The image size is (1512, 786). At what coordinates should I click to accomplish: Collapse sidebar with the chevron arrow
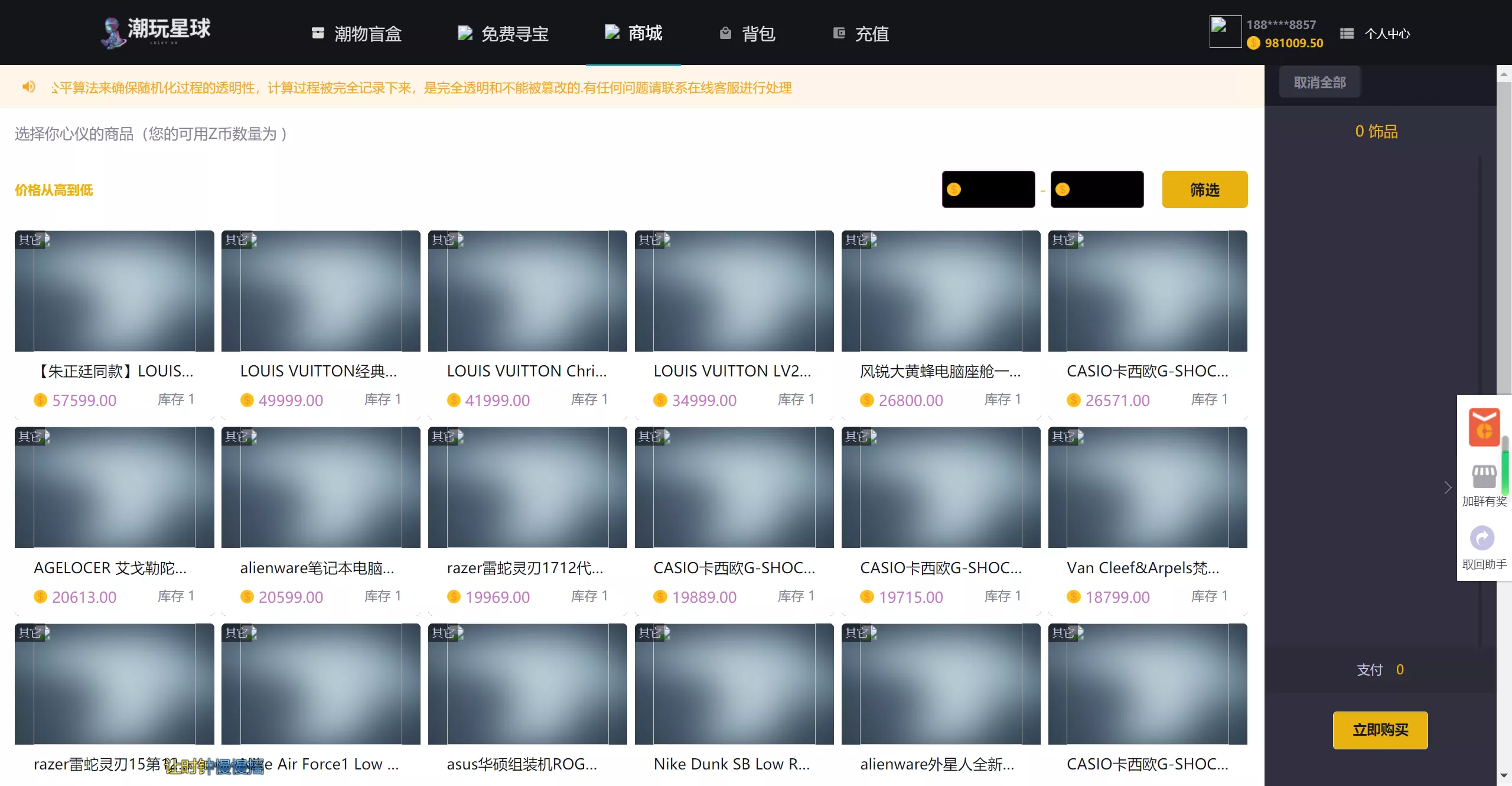[1448, 488]
